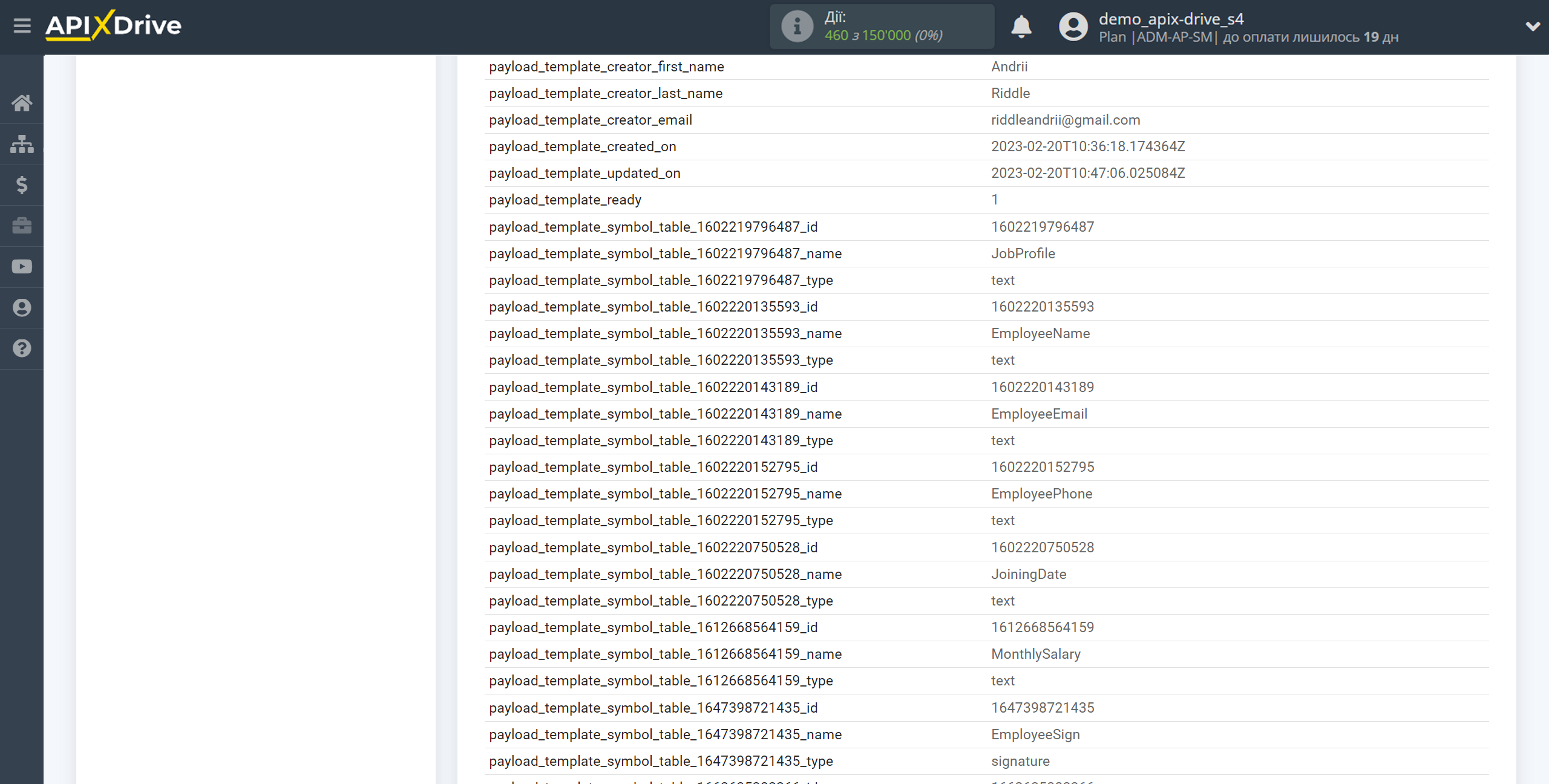Open YouTube video tutorials icon
This screenshot has height=784, width=1549.
(x=22, y=267)
